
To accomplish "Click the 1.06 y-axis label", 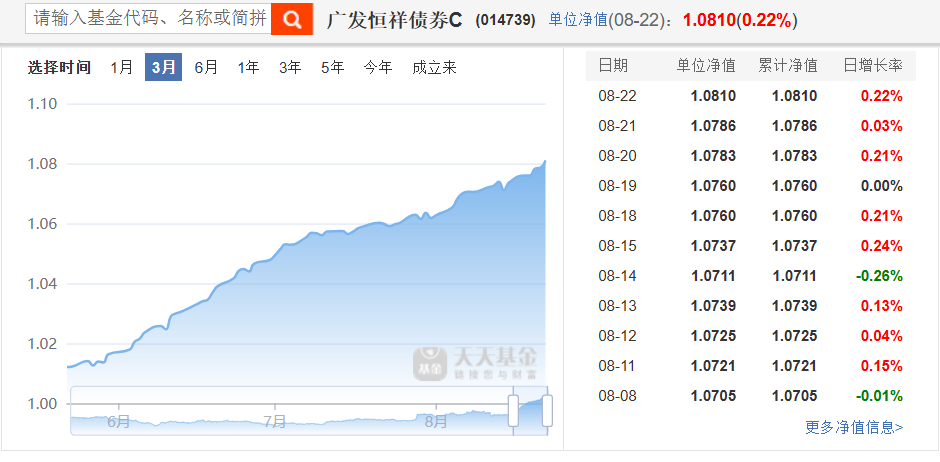I will point(43,224).
